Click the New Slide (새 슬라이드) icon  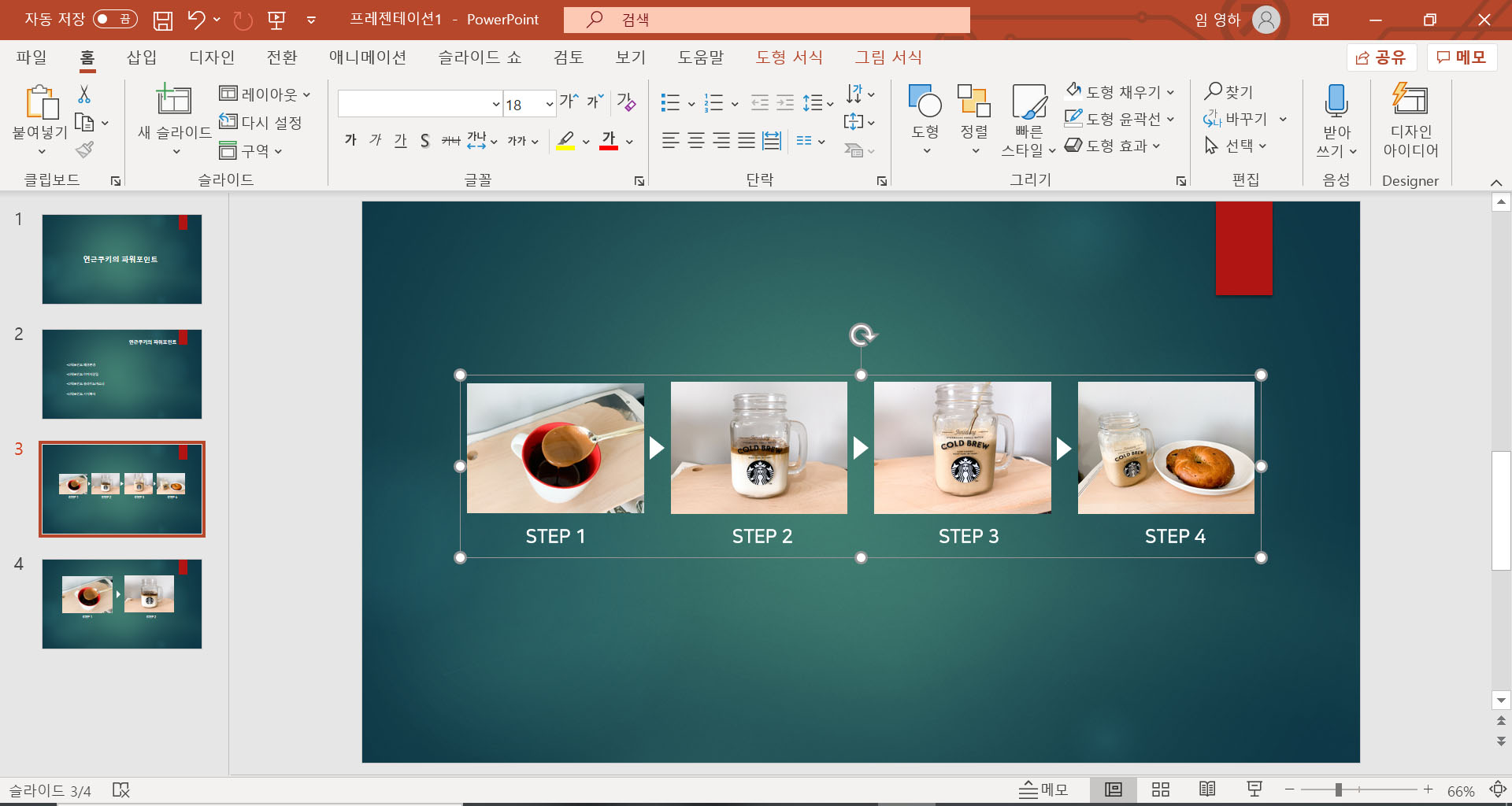tap(173, 100)
